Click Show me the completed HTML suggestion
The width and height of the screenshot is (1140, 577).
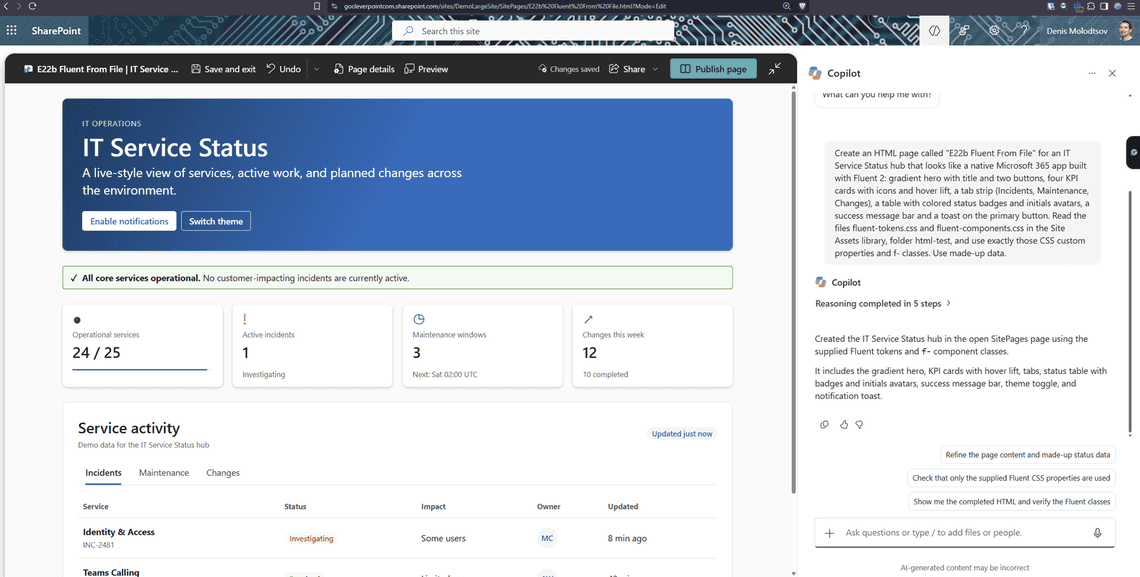[1011, 501]
